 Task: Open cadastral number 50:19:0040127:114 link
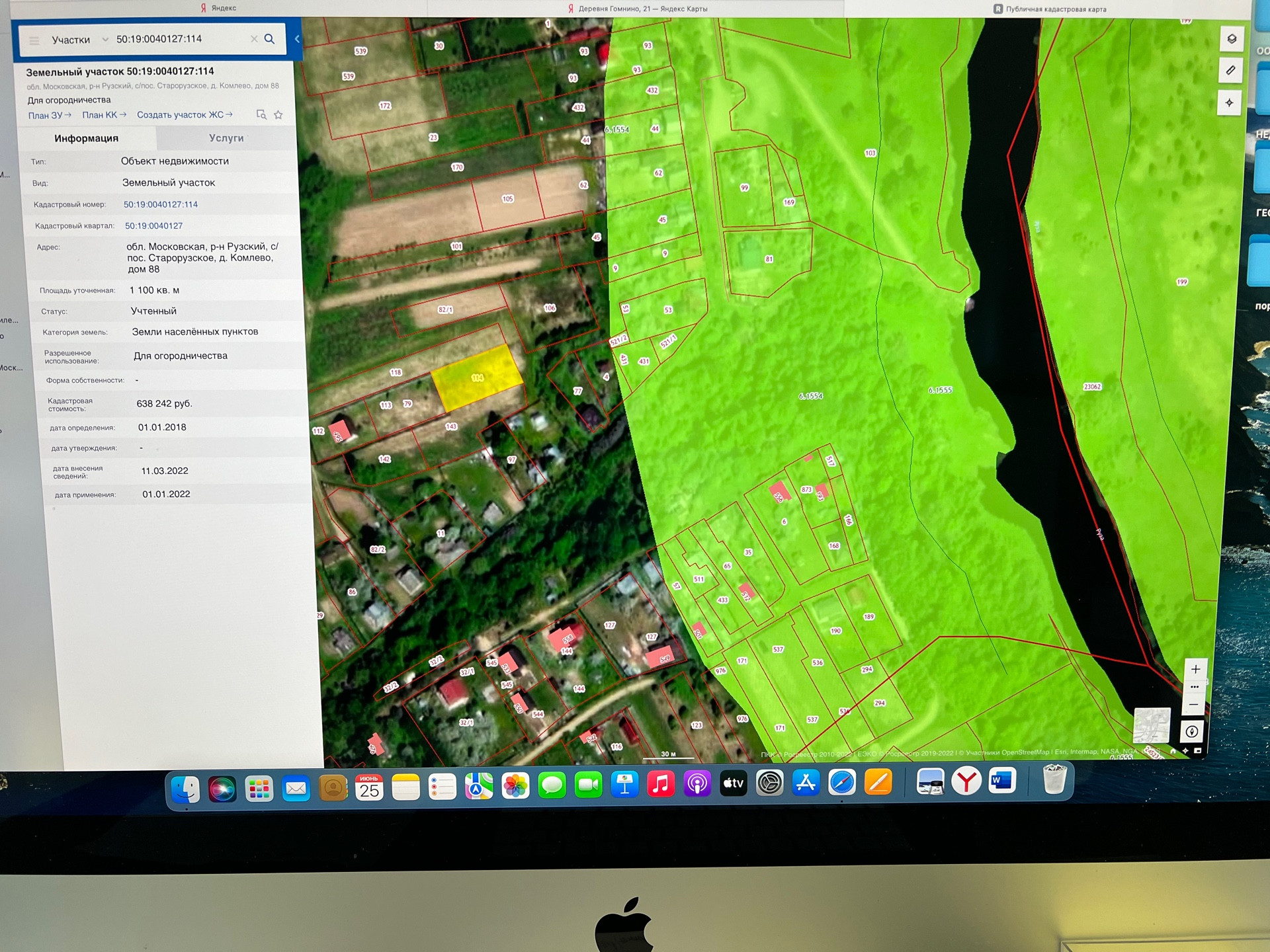click(161, 204)
